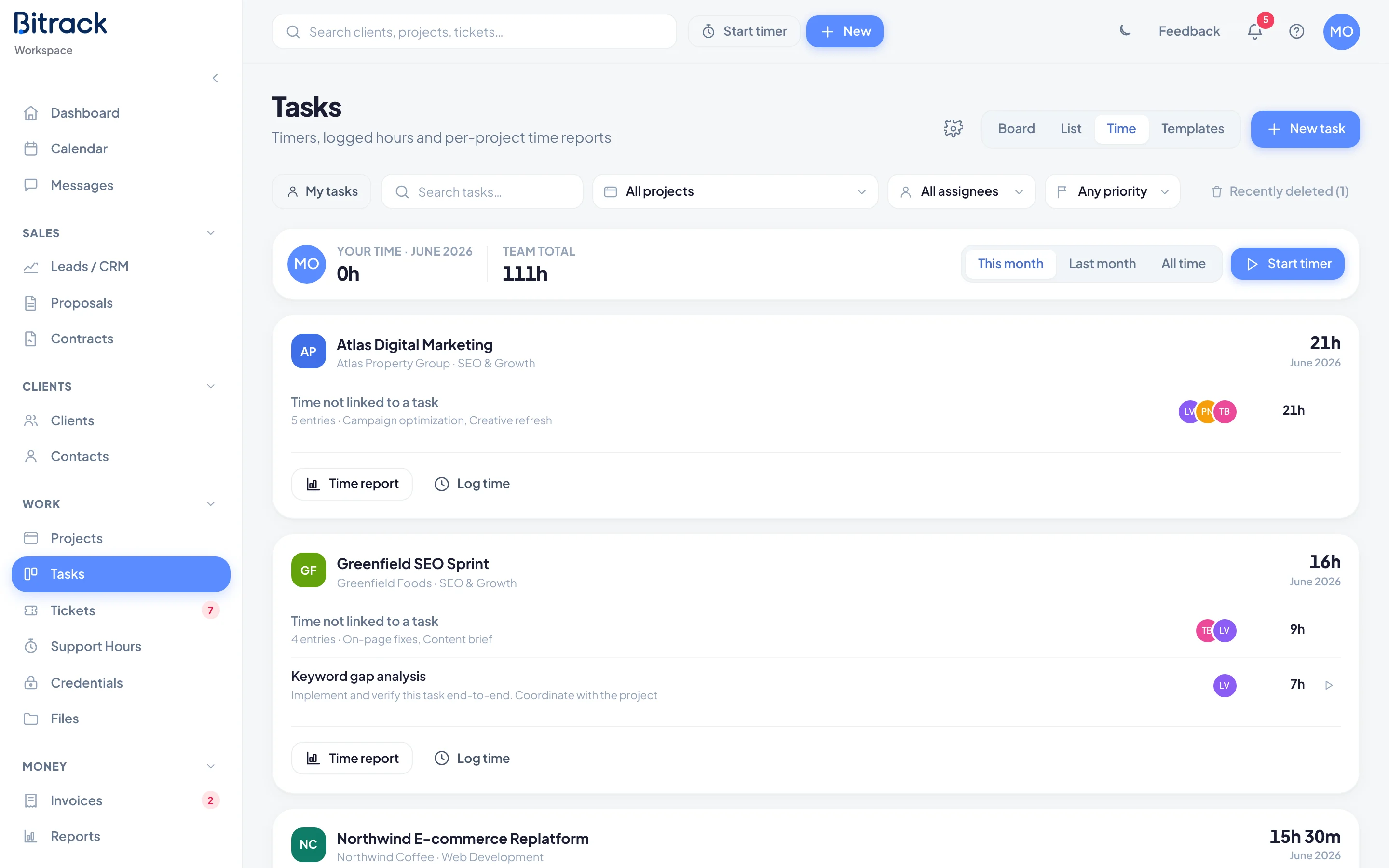
Task: Open Support Hours in the sidebar
Action: click(121, 646)
